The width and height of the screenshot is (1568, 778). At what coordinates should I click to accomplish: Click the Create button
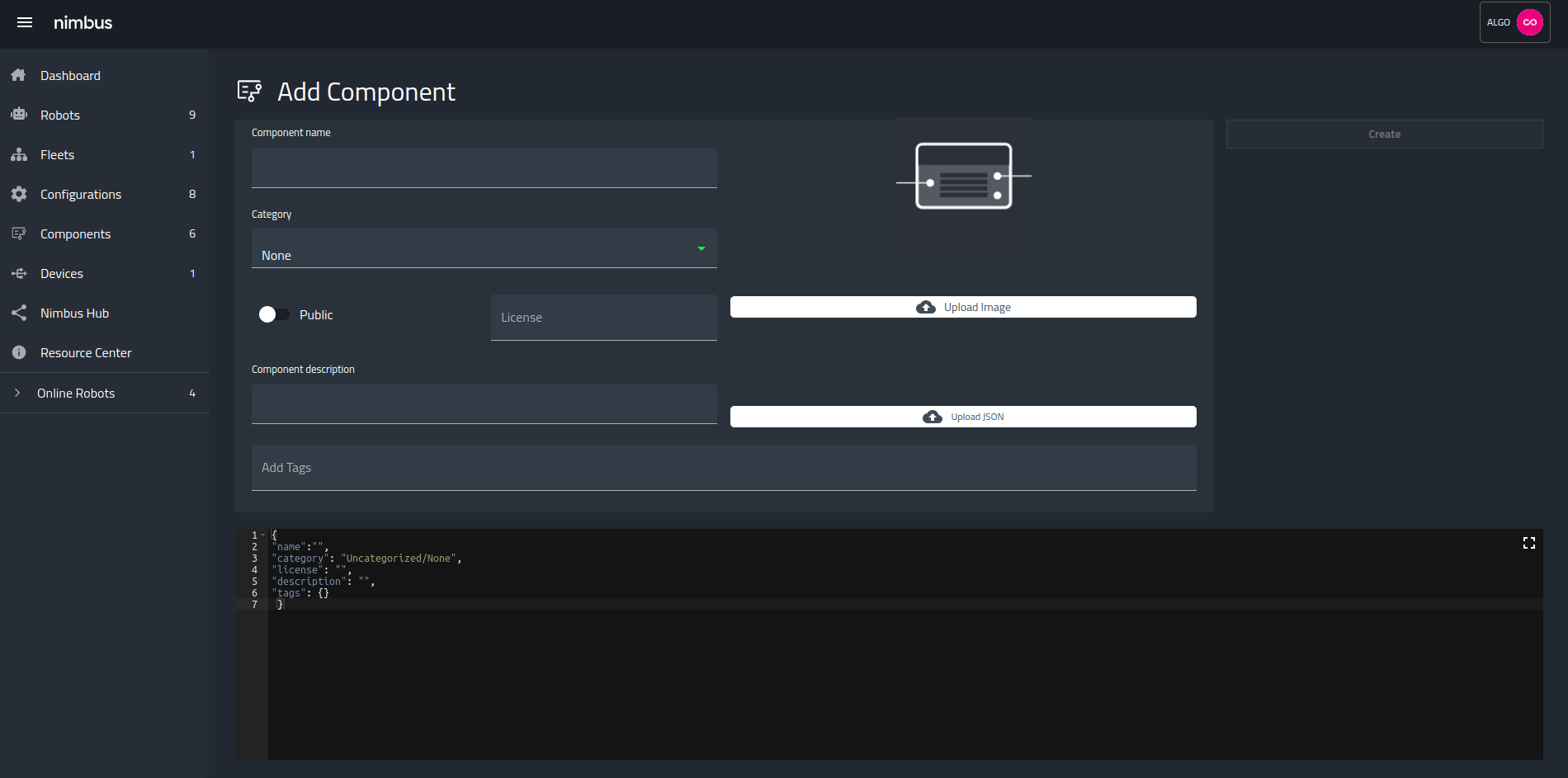[x=1384, y=134]
